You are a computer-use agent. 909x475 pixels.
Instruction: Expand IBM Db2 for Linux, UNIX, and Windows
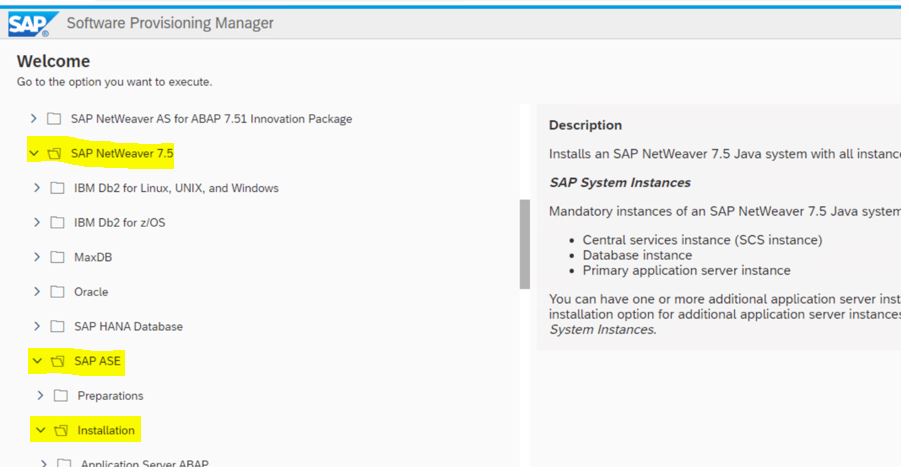37,188
